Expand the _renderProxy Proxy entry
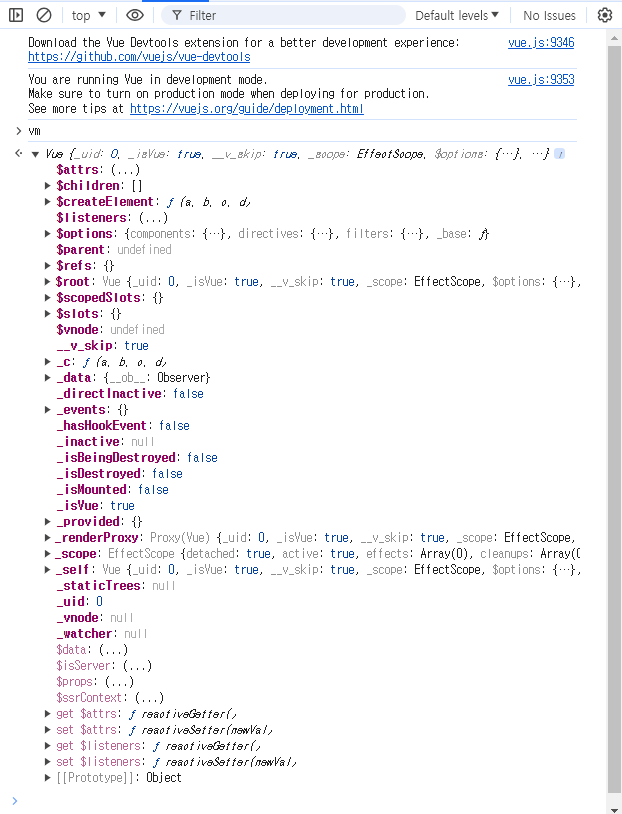Image resolution: width=622 pixels, height=814 pixels. pos(47,537)
